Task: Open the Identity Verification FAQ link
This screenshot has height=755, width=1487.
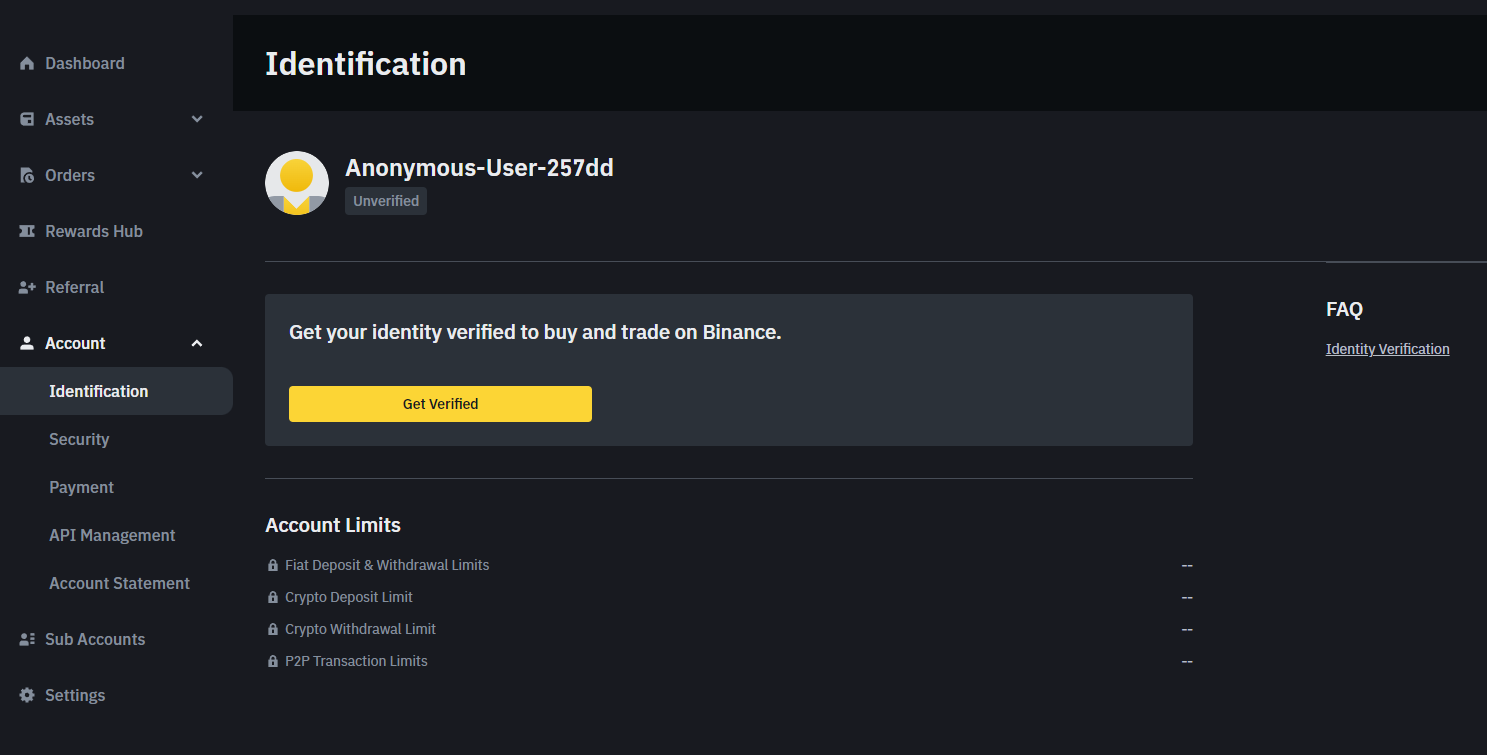Action: [x=1388, y=349]
